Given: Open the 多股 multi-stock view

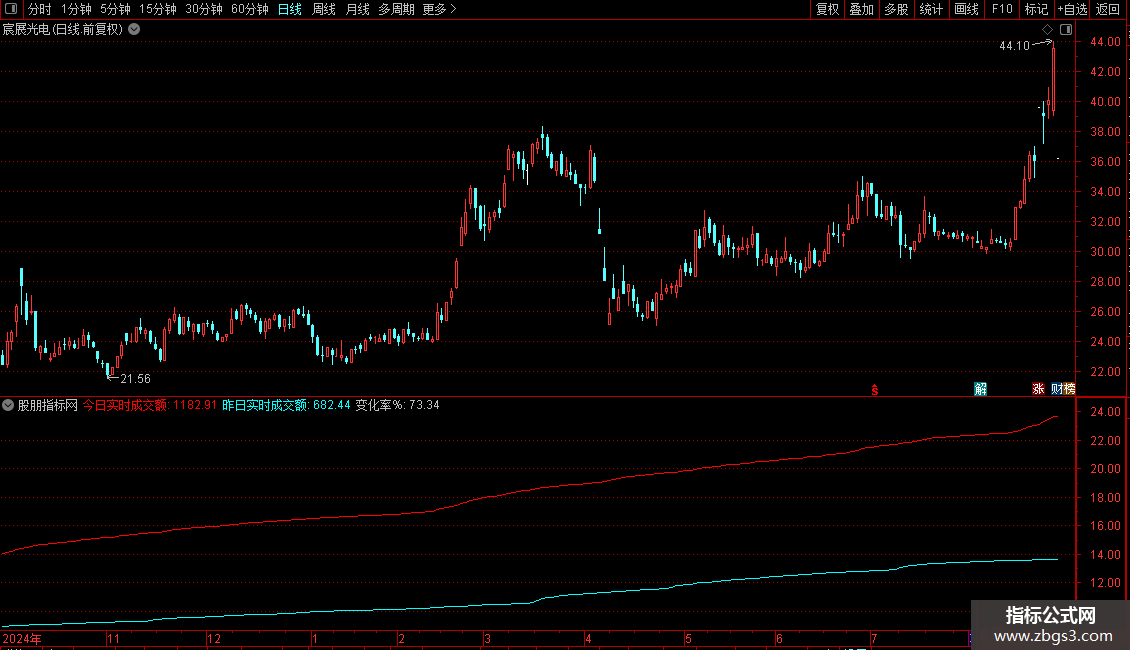Looking at the screenshot, I should click(x=896, y=9).
